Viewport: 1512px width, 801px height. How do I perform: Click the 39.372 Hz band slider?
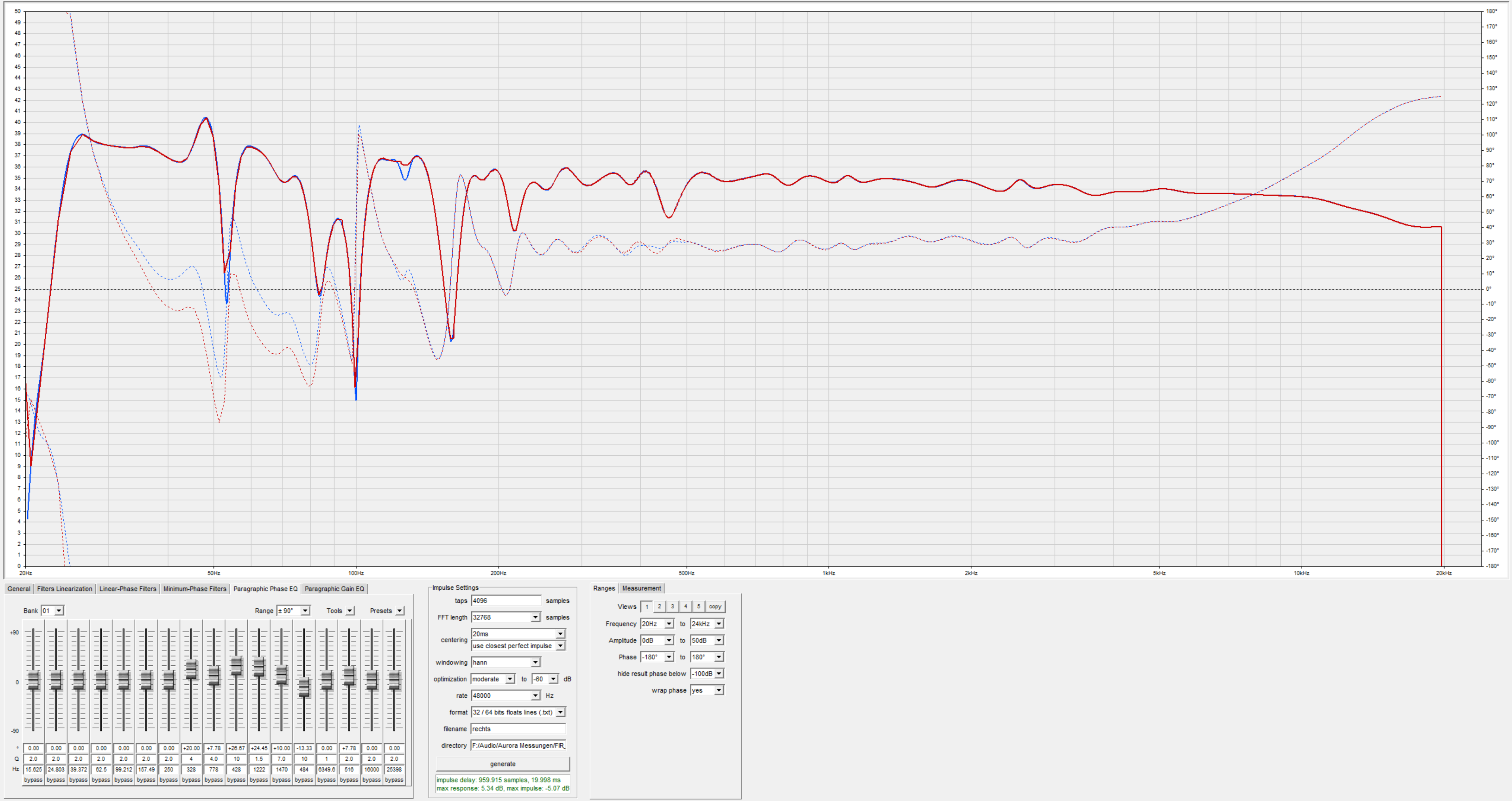click(x=79, y=680)
